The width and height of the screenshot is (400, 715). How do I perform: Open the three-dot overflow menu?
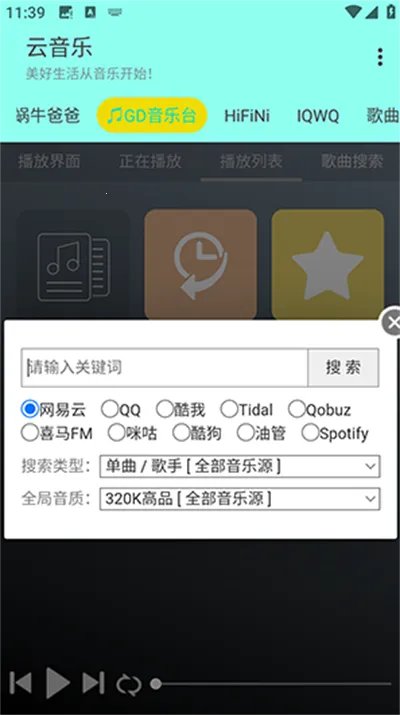380,57
